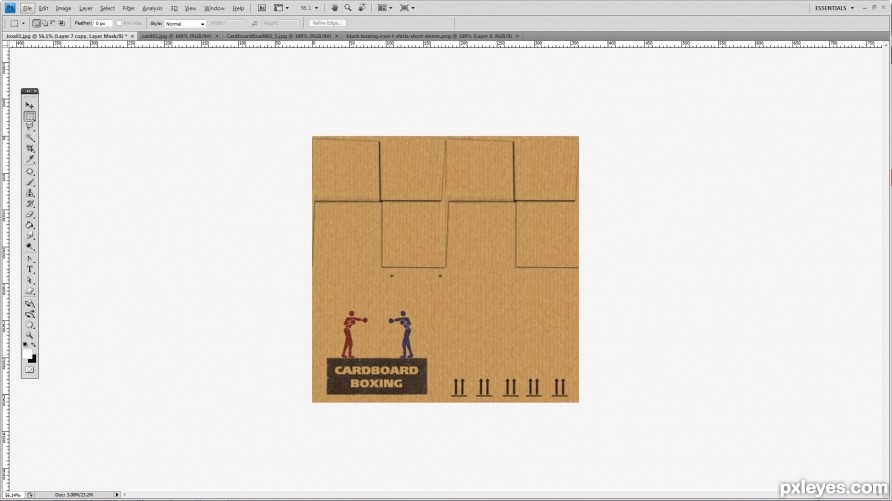The width and height of the screenshot is (892, 501).
Task: Select the Pen tool
Action: click(x=30, y=259)
